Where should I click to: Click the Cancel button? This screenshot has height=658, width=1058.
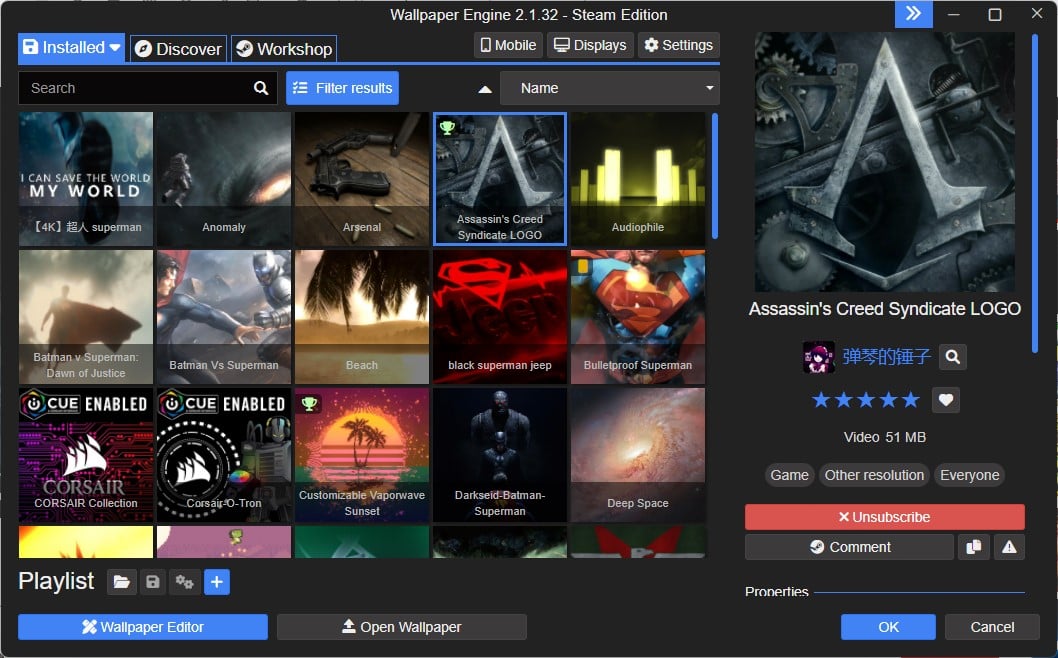click(x=992, y=627)
